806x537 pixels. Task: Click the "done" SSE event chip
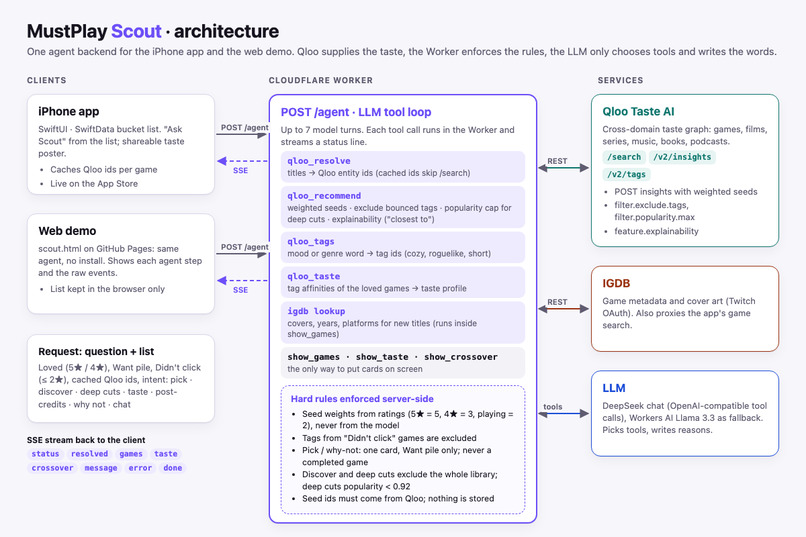(172, 468)
